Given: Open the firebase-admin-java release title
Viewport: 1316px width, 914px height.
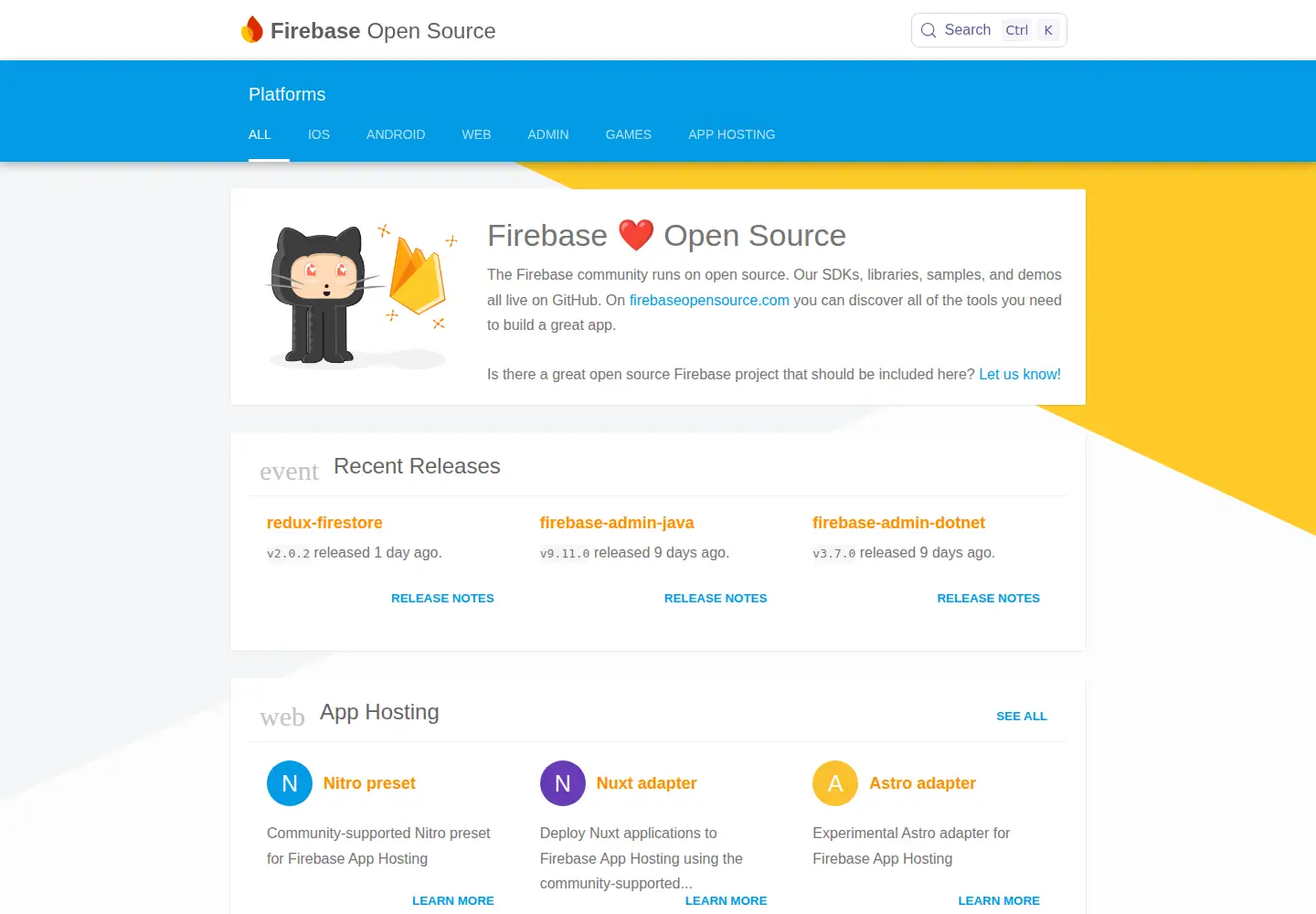Looking at the screenshot, I should point(617,523).
